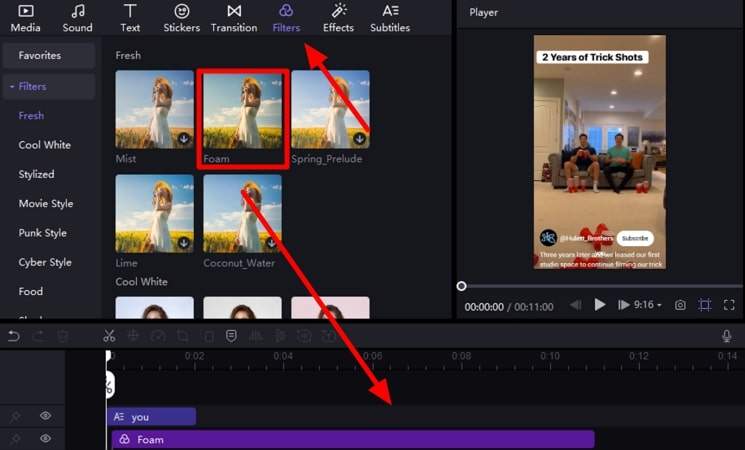Open the Transition tab
This screenshot has height=450, width=745.
(234, 18)
